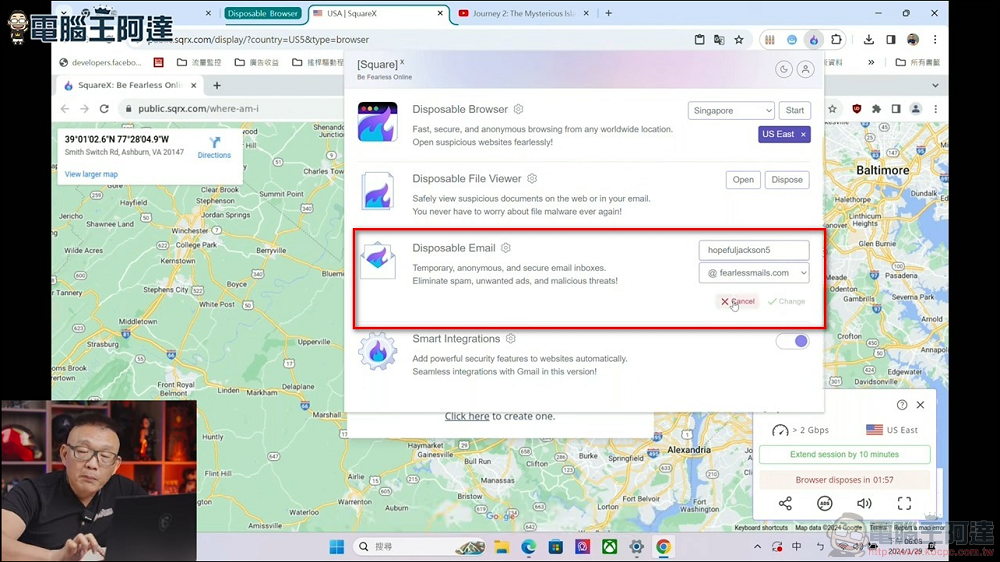Screen dimensions: 1000x562
Task: Edit the hopefuljackson5 email name field
Action: click(x=754, y=250)
